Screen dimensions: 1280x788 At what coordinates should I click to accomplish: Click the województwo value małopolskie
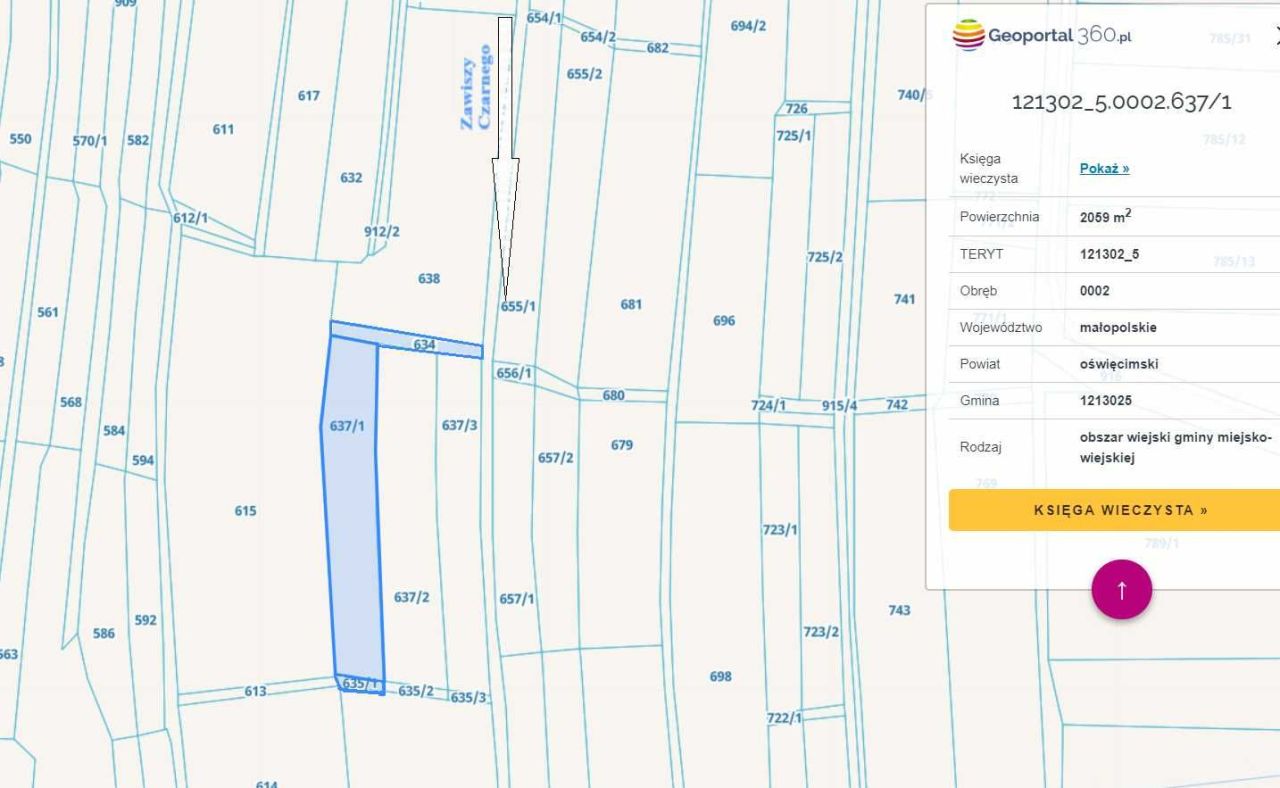[x=1118, y=327]
